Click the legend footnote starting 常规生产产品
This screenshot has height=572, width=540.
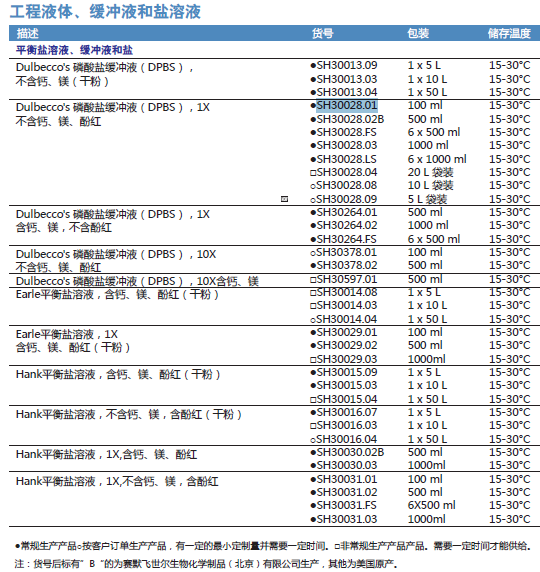pos(273,546)
